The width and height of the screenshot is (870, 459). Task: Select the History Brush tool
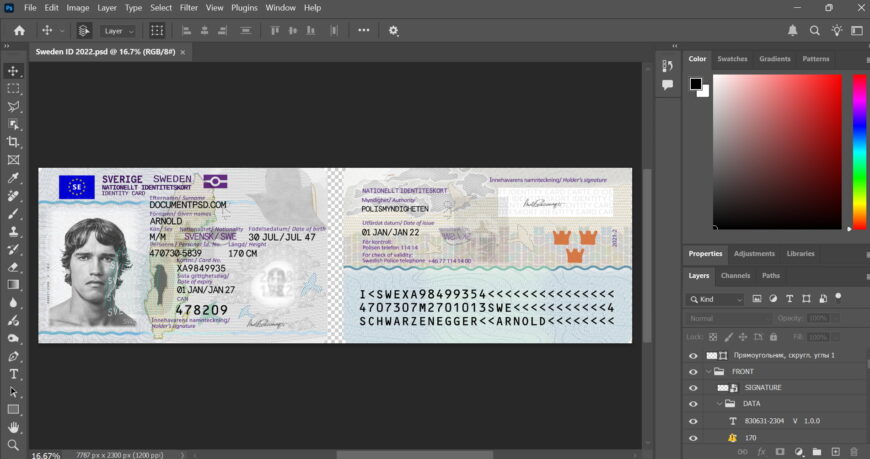[13, 249]
